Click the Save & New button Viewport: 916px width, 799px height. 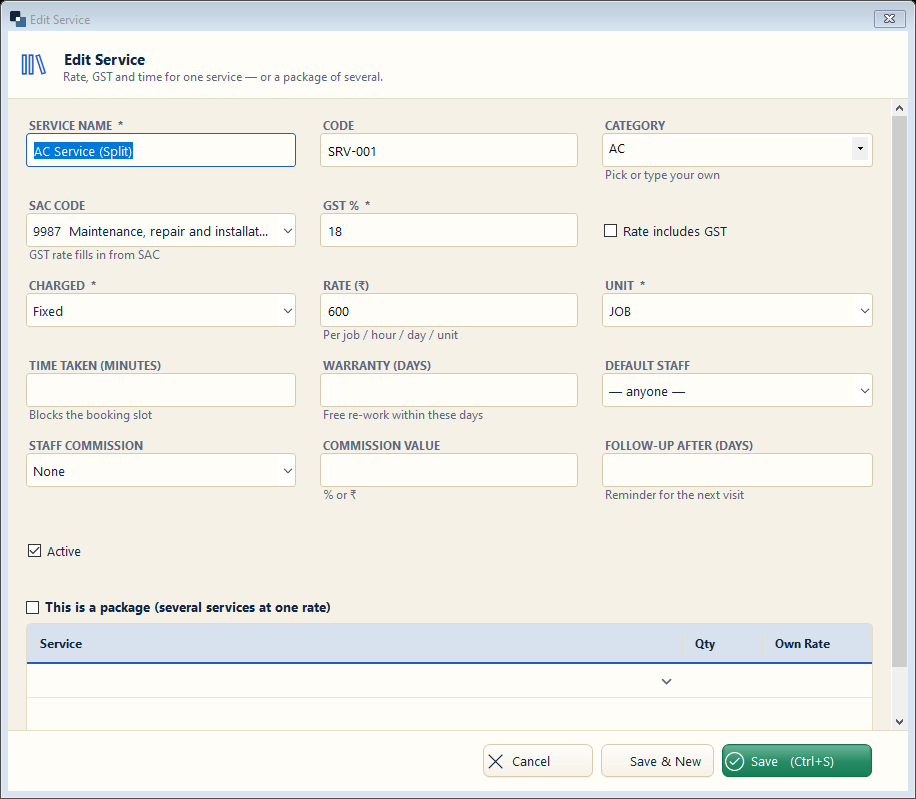pyautogui.click(x=657, y=761)
